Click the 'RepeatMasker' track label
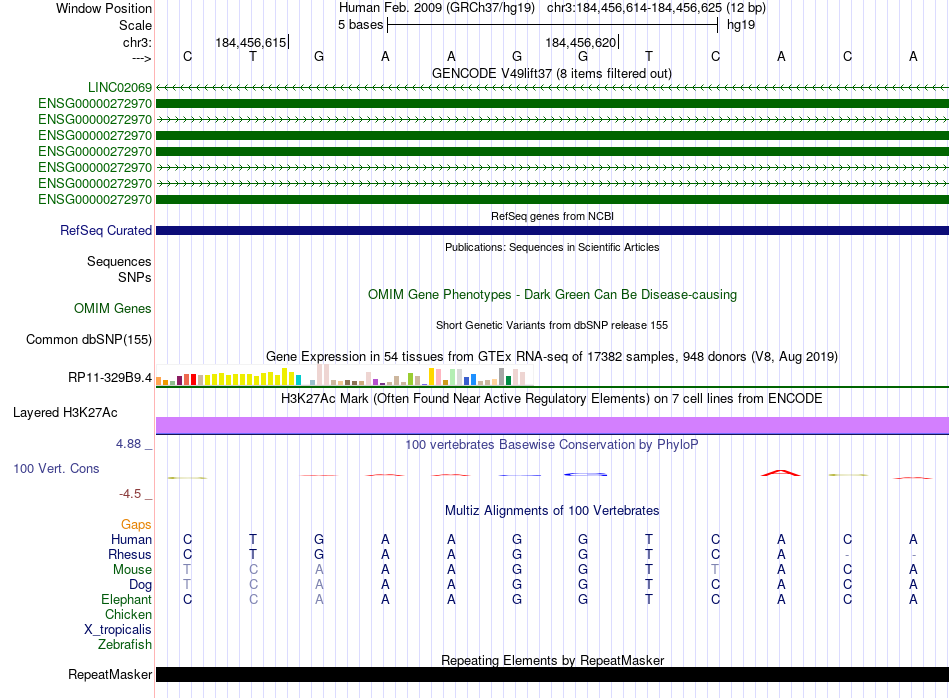 pos(110,674)
